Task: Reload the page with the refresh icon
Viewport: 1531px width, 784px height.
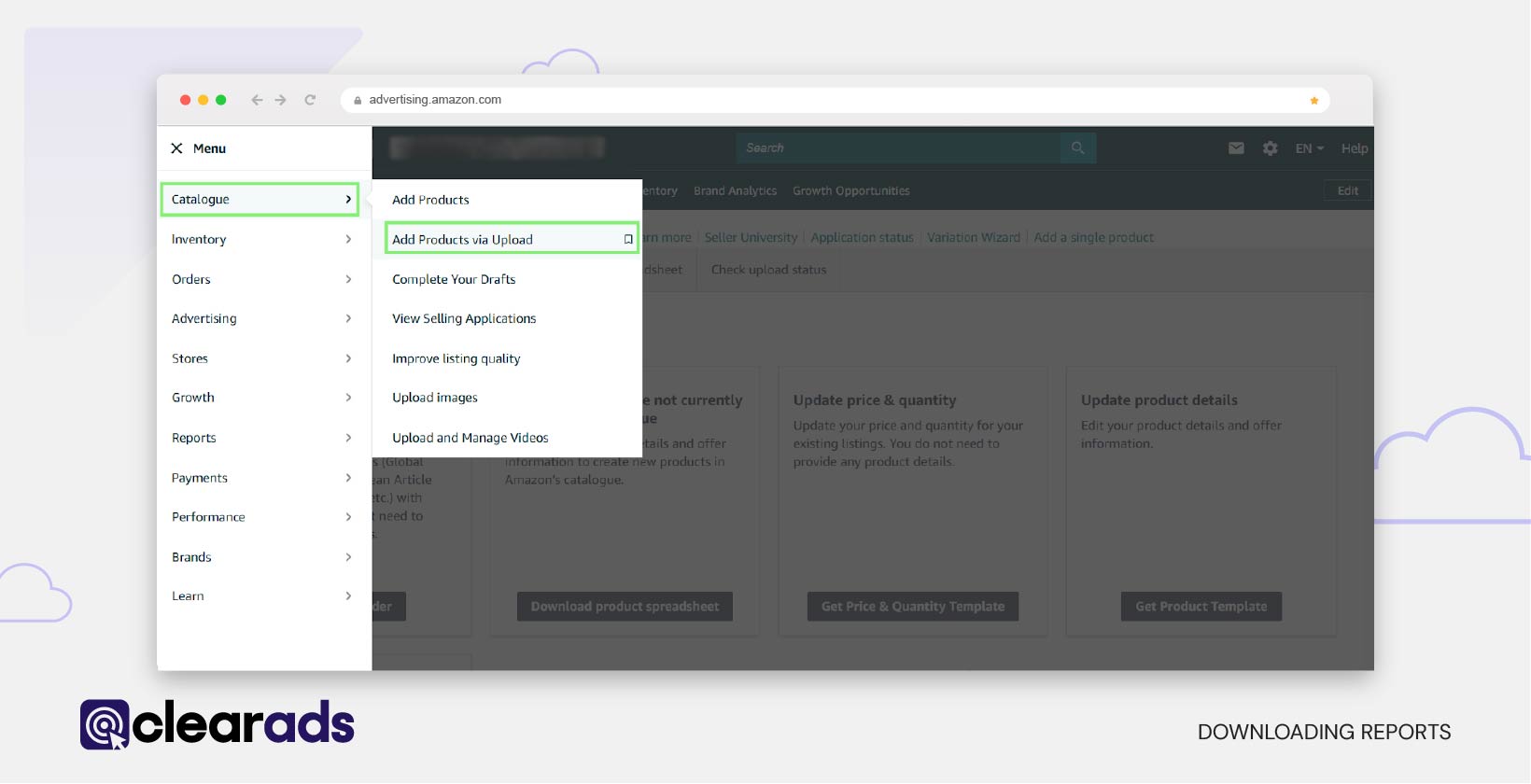Action: tap(310, 100)
